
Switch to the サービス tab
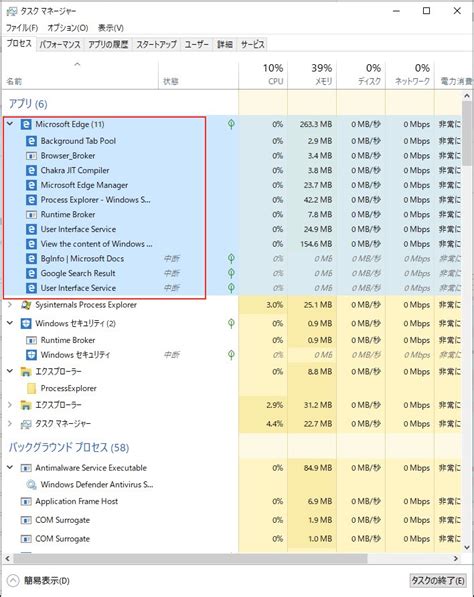252,45
